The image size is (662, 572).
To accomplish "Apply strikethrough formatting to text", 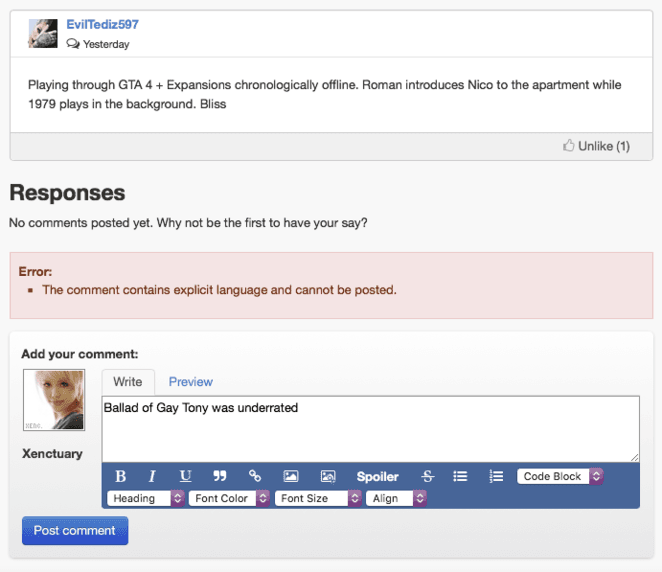I will pyautogui.click(x=428, y=477).
